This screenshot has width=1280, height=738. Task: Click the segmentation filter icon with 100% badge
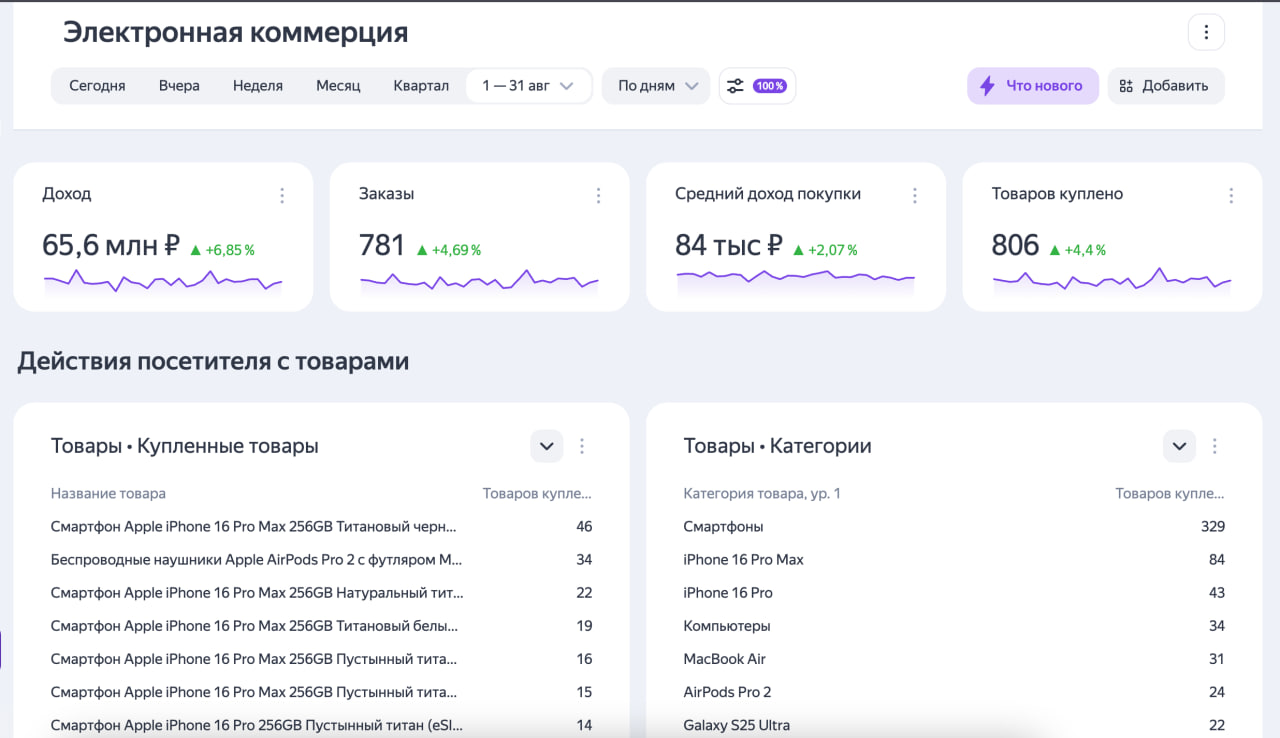point(757,86)
